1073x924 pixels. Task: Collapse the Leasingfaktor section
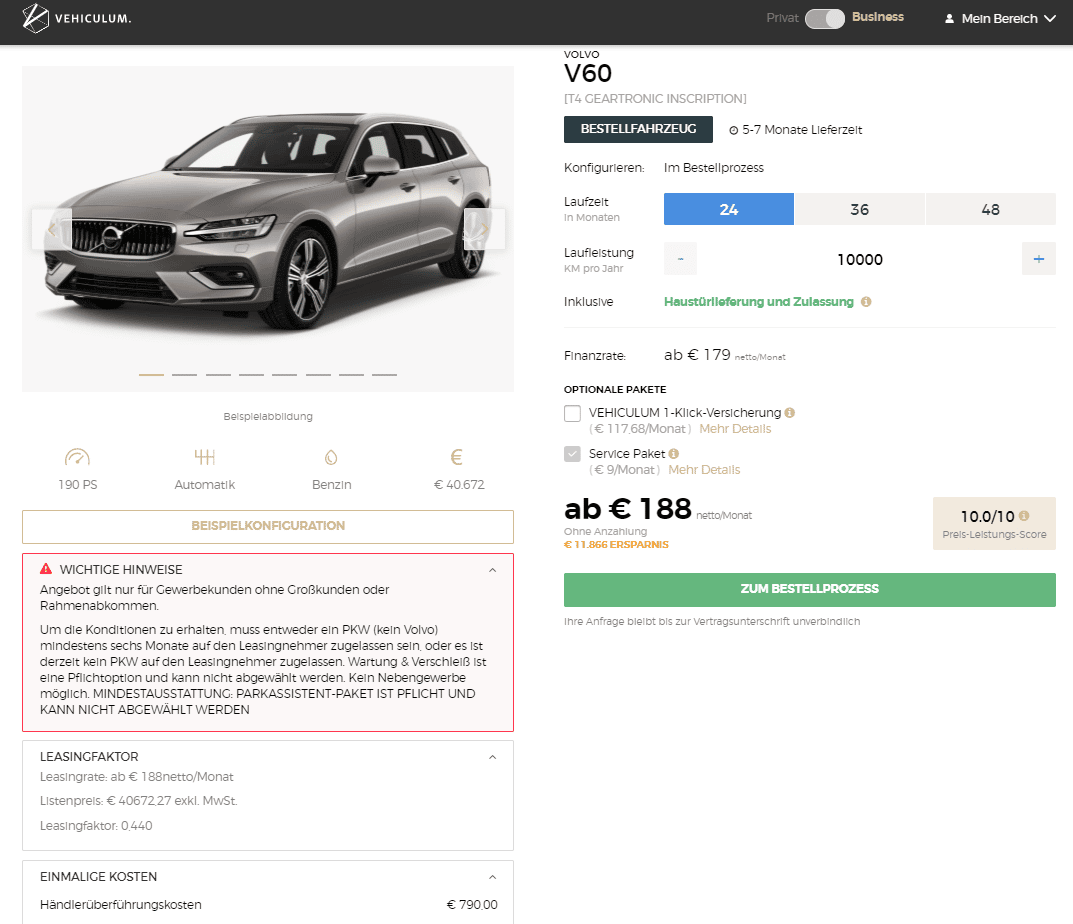tap(492, 757)
